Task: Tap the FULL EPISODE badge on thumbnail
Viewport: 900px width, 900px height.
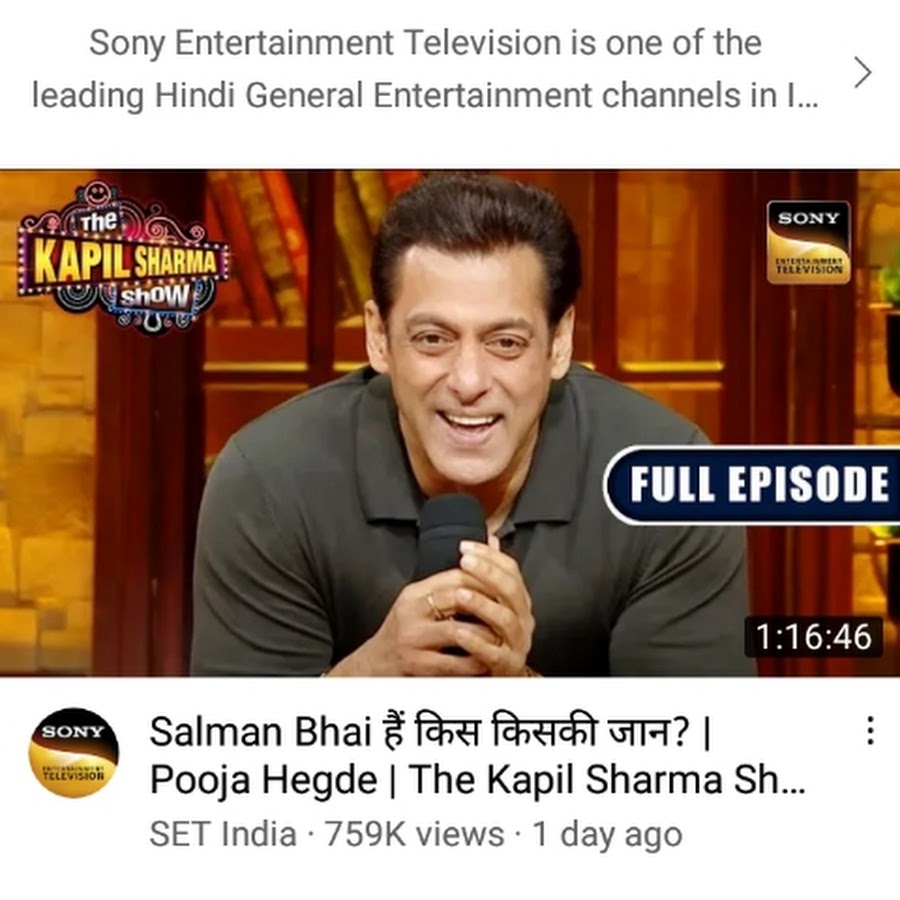Action: tap(752, 484)
